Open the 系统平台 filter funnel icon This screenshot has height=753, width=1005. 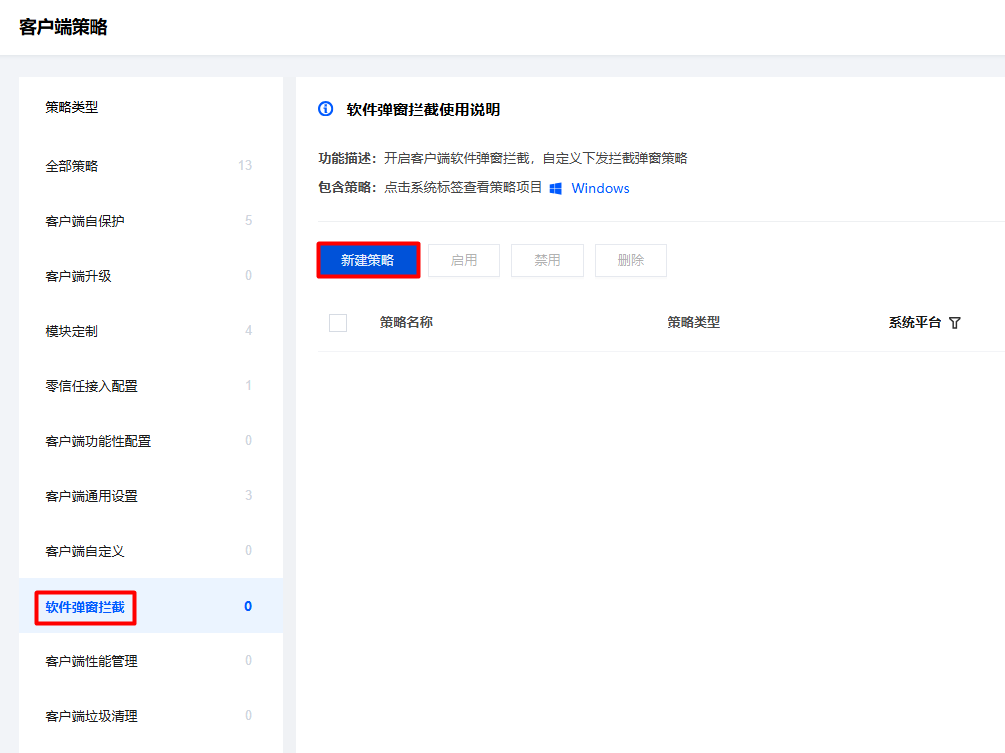point(954,322)
